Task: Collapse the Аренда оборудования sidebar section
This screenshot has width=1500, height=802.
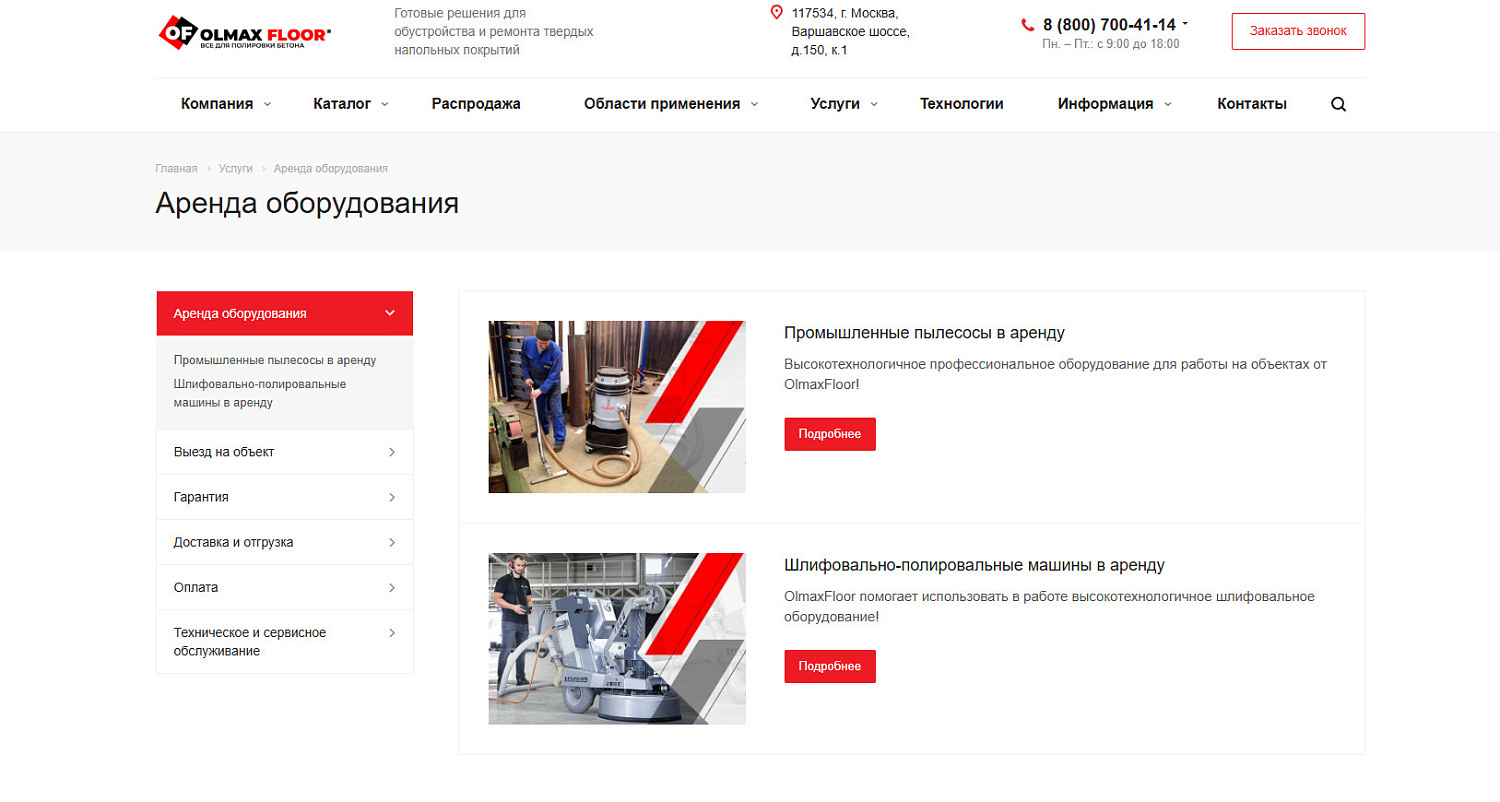Action: point(390,313)
